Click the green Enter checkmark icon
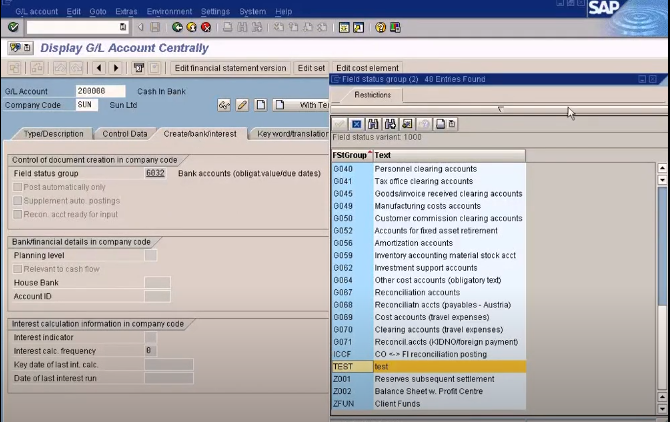 (13, 27)
